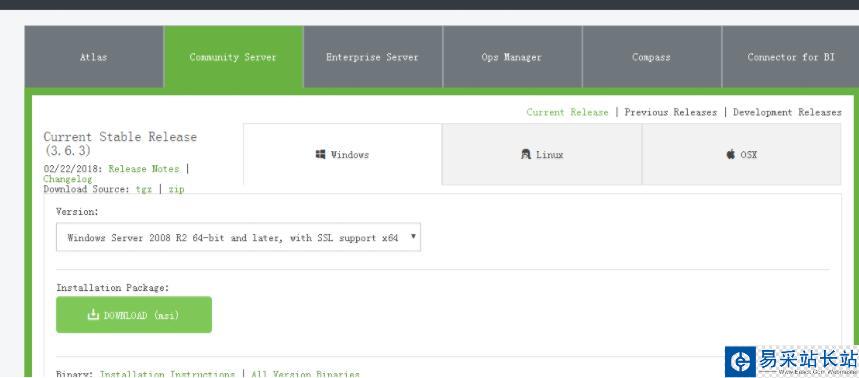Image resolution: width=859 pixels, height=378 pixels.
Task: Open the Version dropdown for Windows Server 2008 R2
Action: pos(238,237)
